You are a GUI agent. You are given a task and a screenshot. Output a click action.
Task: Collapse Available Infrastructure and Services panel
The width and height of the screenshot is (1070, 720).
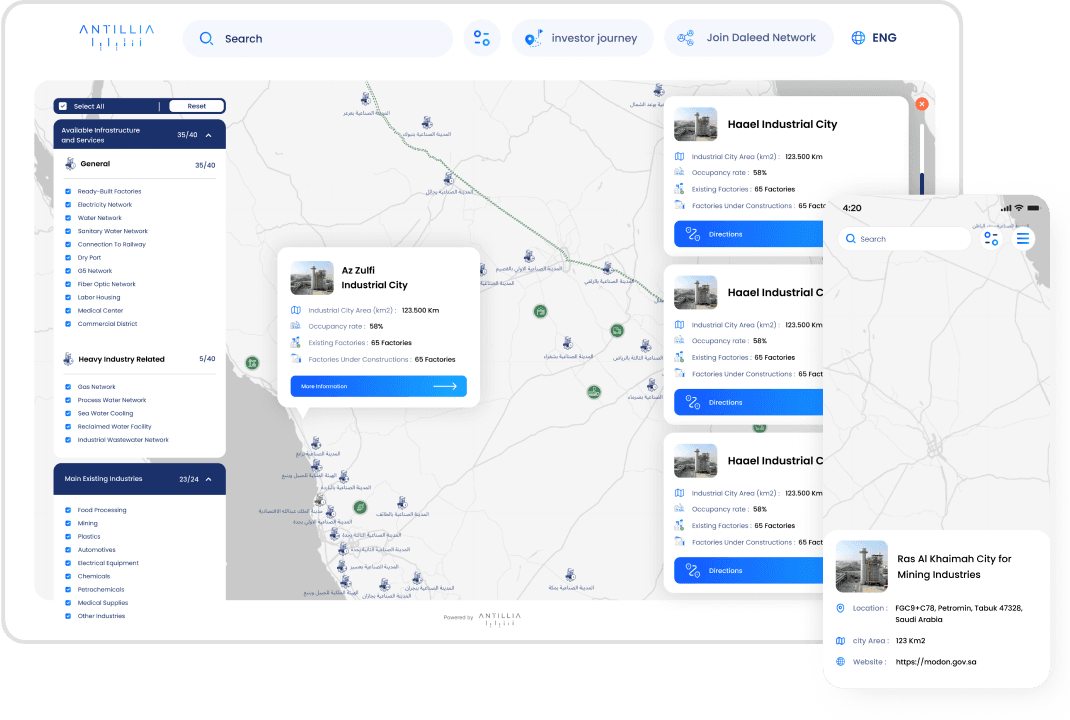(208, 135)
